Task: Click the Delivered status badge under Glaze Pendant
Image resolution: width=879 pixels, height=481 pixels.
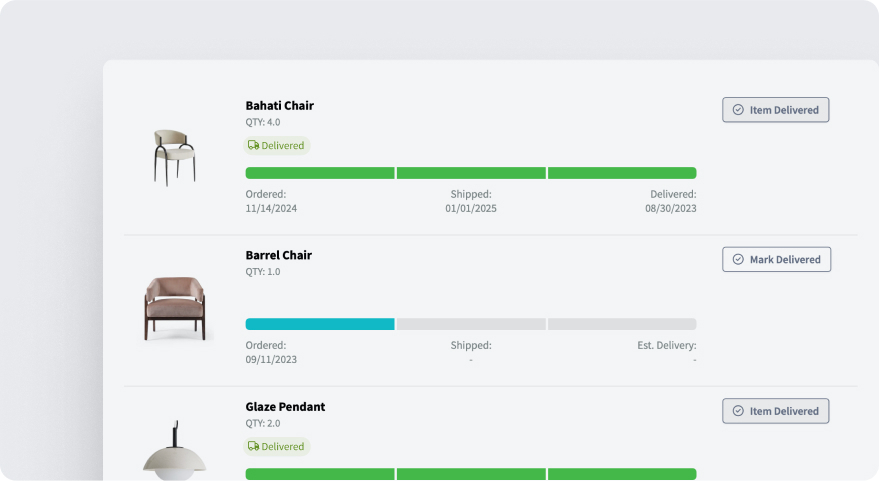Action: pos(277,447)
